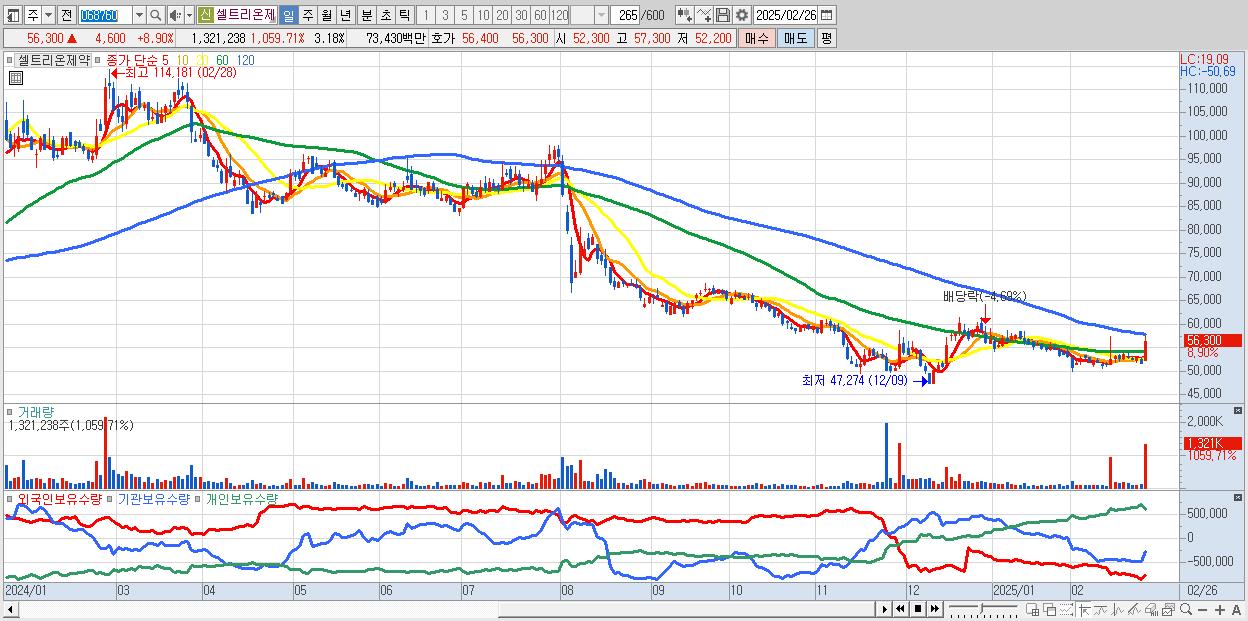Click the eraser tool icon

[x=1151, y=609]
